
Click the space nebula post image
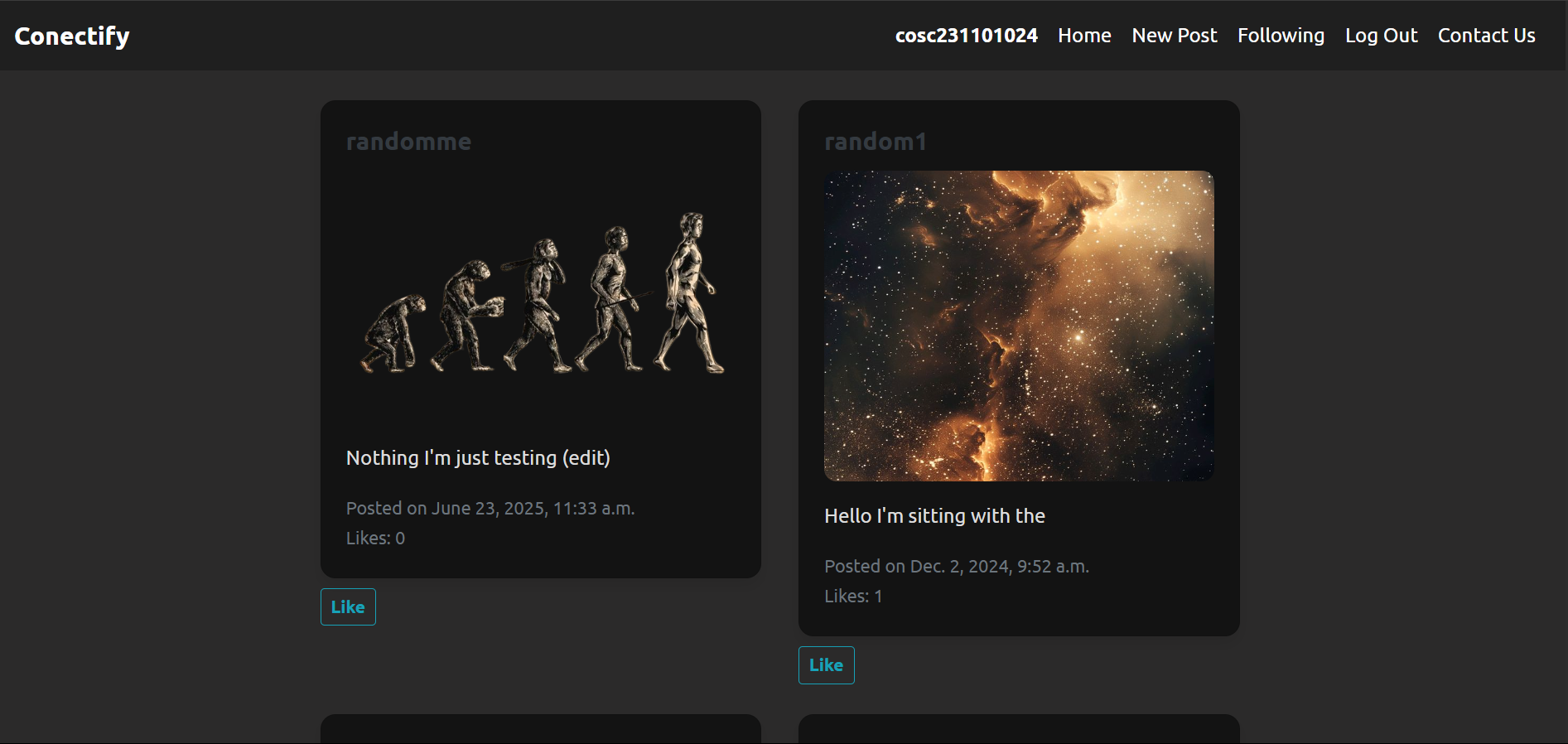pyautogui.click(x=1019, y=326)
